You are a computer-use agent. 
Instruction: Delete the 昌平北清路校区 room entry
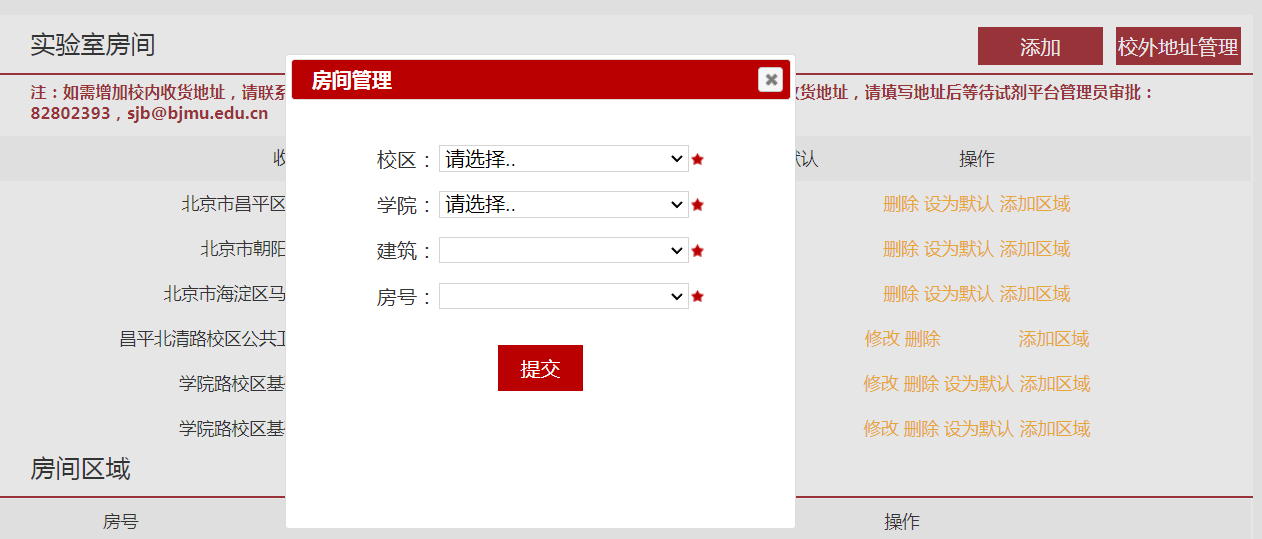922,339
